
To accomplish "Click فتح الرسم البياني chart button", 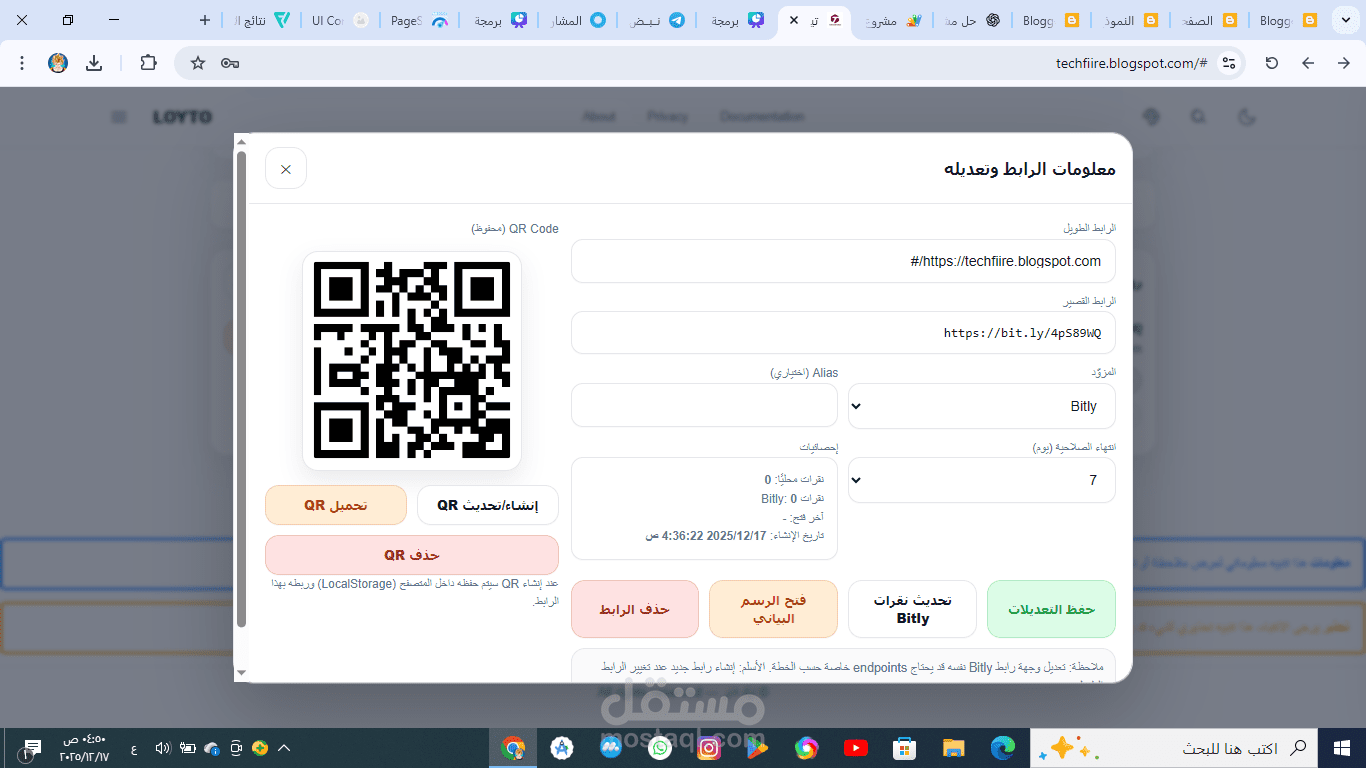I will click(773, 609).
